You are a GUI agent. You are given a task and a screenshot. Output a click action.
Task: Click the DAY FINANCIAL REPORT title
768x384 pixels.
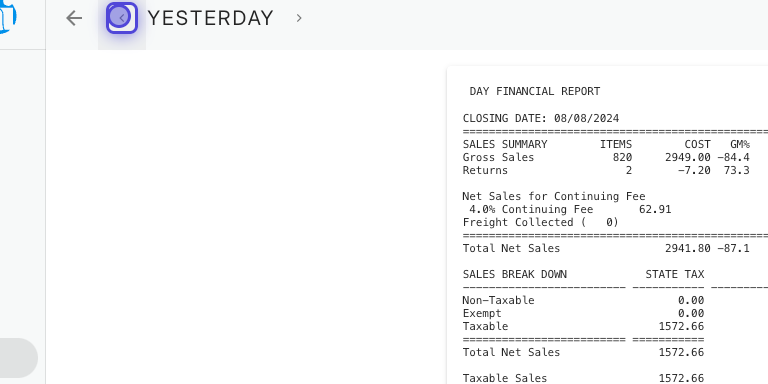[x=535, y=91]
